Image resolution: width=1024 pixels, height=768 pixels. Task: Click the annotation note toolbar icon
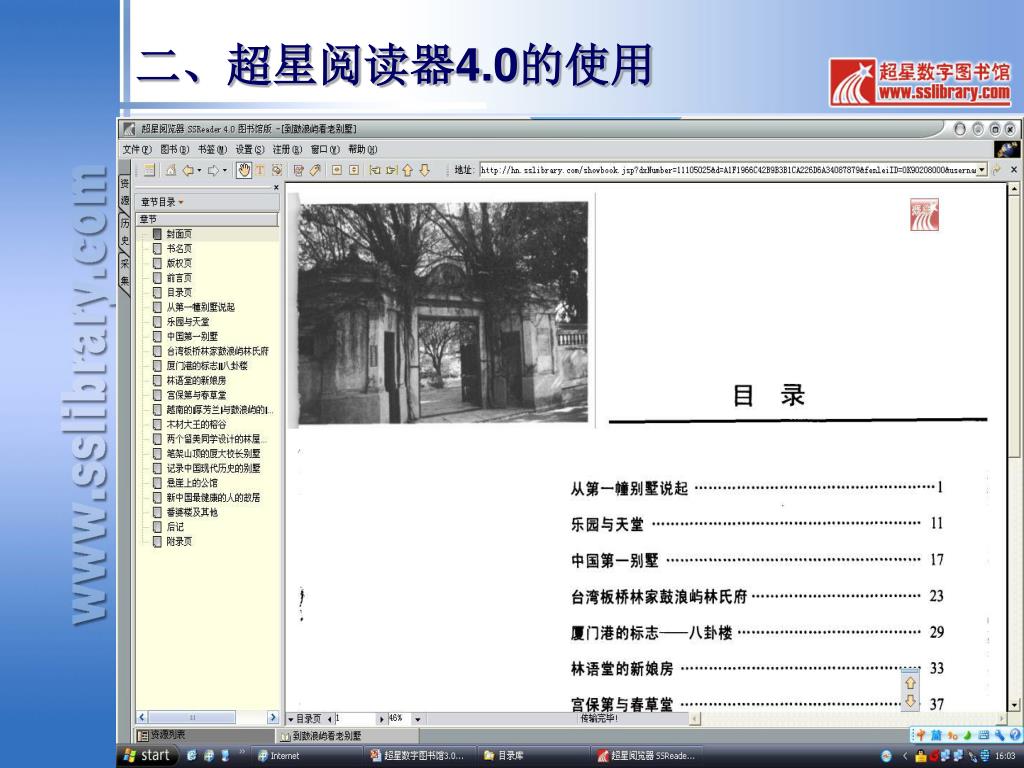click(x=298, y=170)
